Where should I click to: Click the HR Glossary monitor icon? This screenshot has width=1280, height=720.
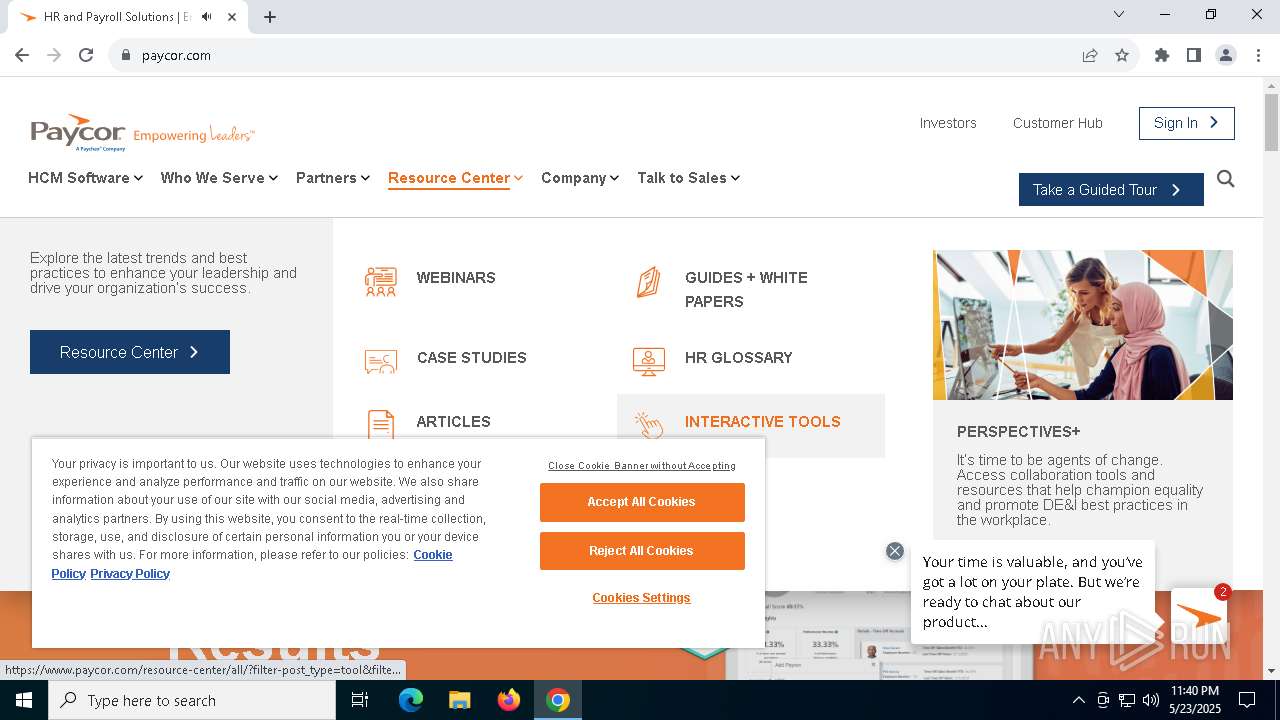(x=648, y=361)
